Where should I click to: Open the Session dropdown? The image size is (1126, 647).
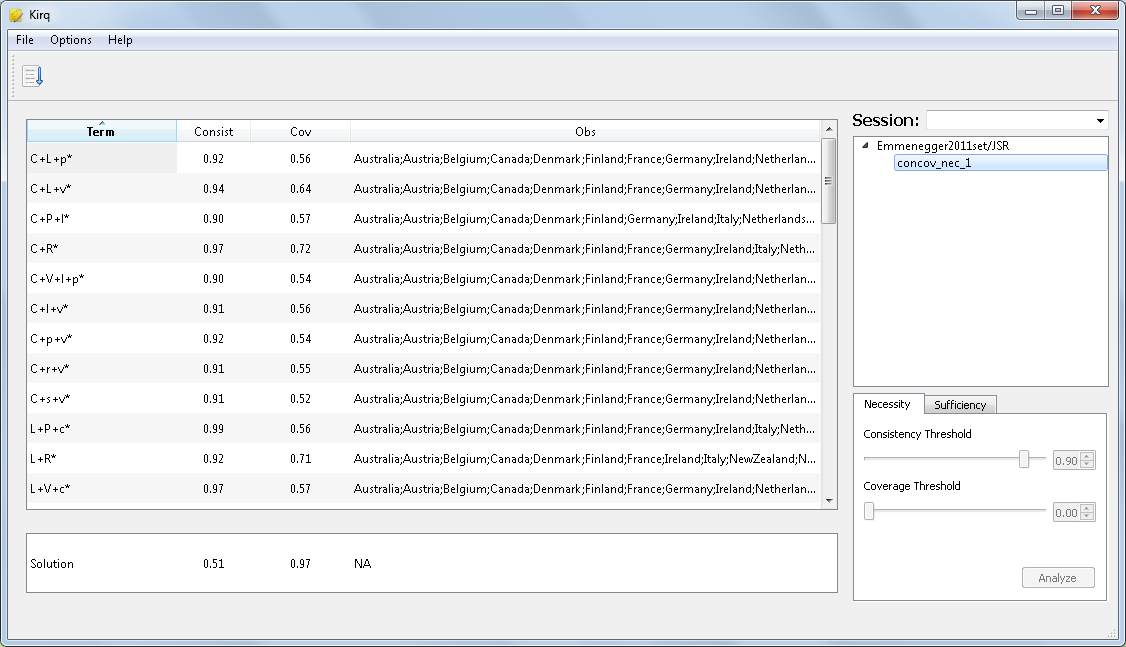[1017, 120]
